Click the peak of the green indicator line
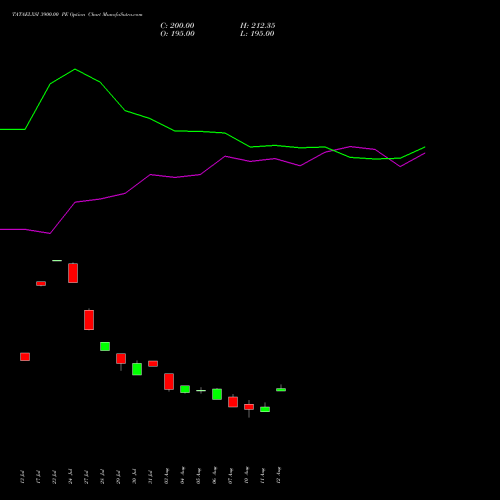500x500 pixels. coord(75,69)
